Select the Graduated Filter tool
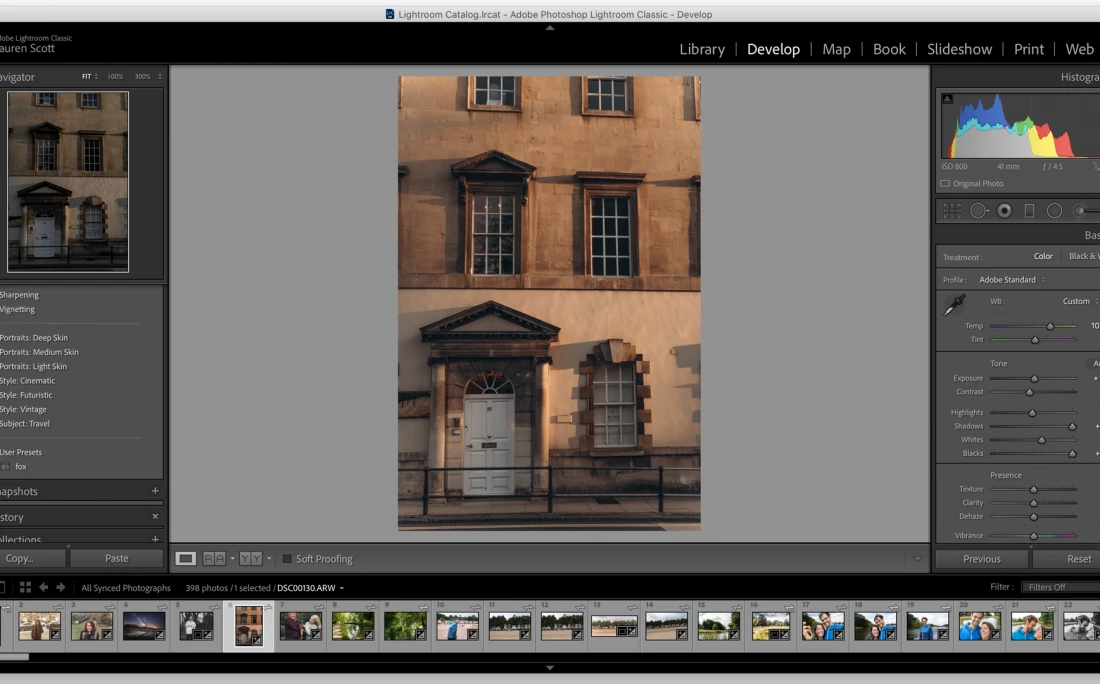Image resolution: width=1100 pixels, height=684 pixels. (1029, 211)
